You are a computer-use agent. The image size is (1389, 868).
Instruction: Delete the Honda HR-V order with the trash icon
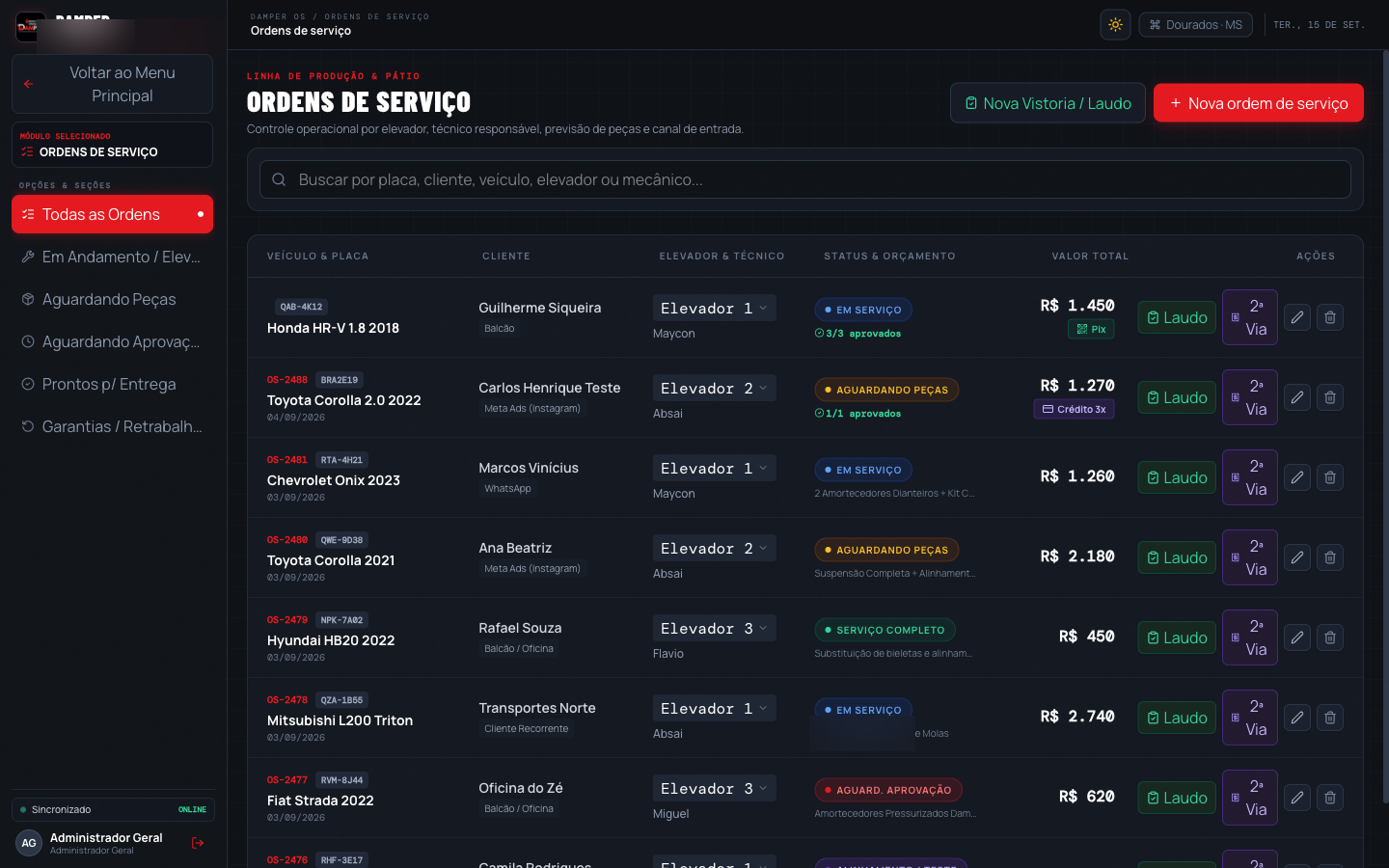(x=1330, y=317)
